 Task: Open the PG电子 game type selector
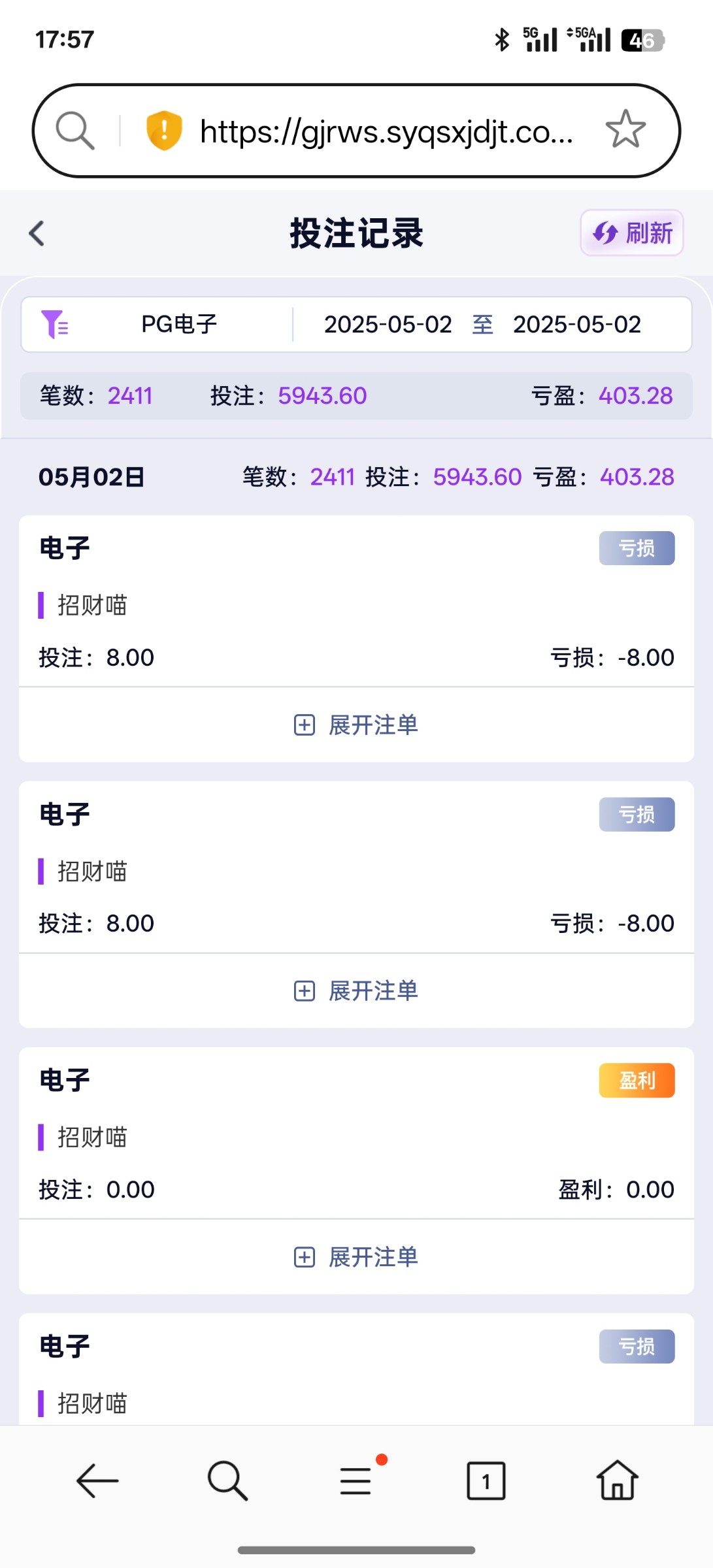click(179, 324)
